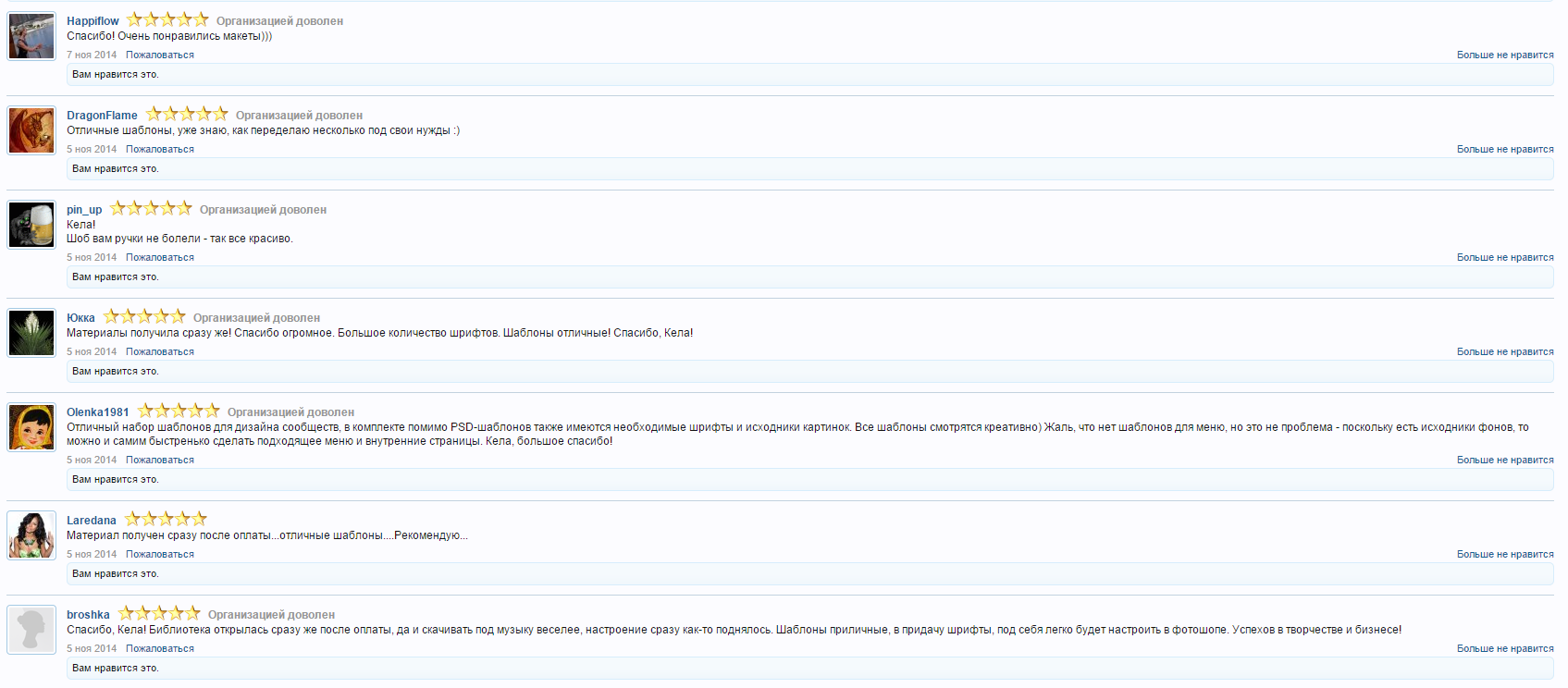Click 'Организацией доволен' next to DragonFlame
This screenshot has height=688, width=1568.
coord(299,116)
